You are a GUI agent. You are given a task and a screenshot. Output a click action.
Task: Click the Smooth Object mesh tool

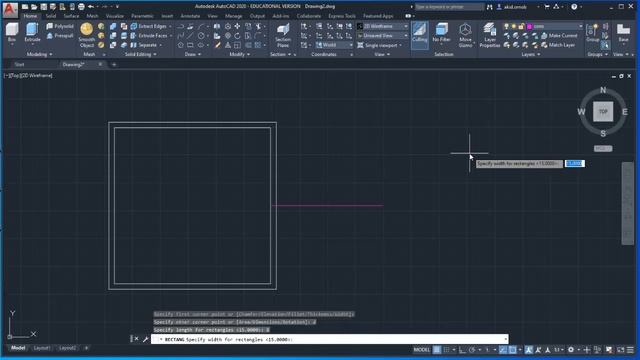(x=87, y=36)
